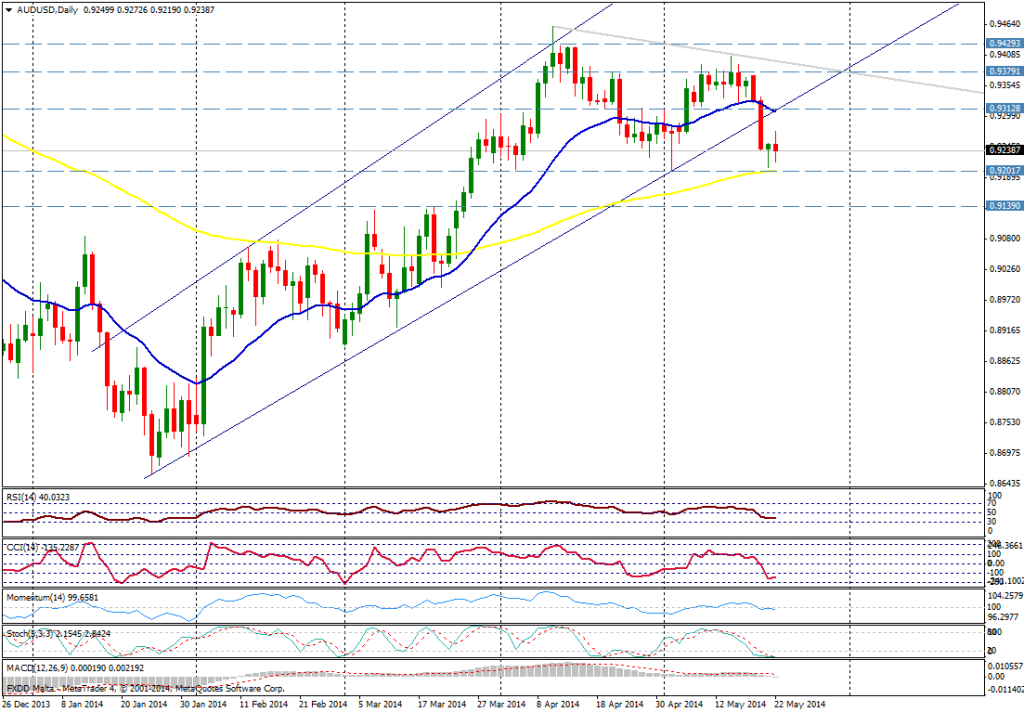Screen dimensions: 1024x712
Task: Click the RSI(14) indicator label
Action: click(x=28, y=494)
